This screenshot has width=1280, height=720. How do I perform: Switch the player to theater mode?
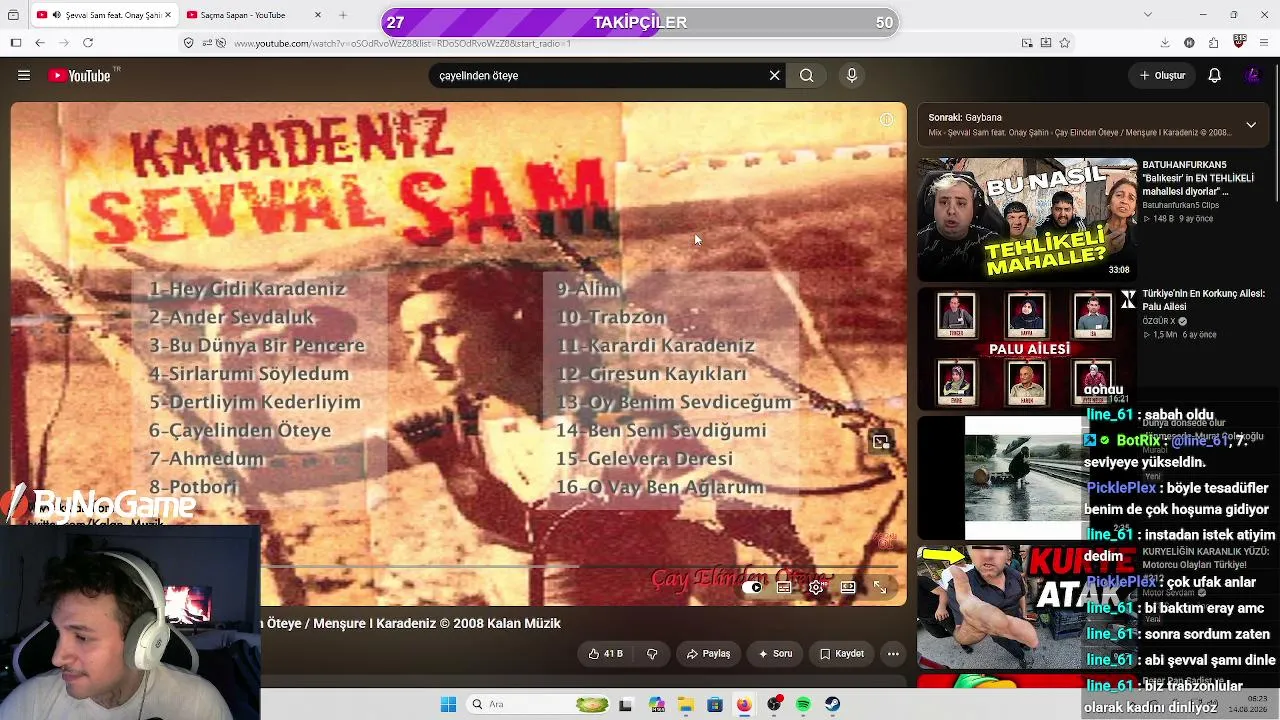pos(848,587)
